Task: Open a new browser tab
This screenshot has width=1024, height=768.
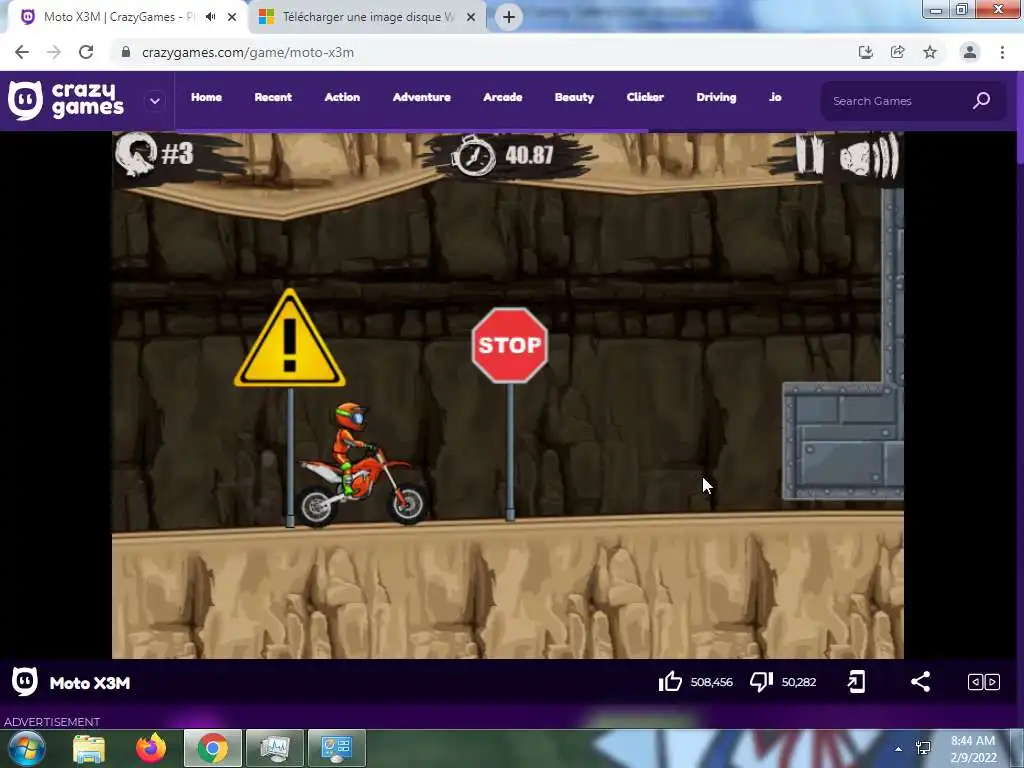Action: click(x=509, y=18)
